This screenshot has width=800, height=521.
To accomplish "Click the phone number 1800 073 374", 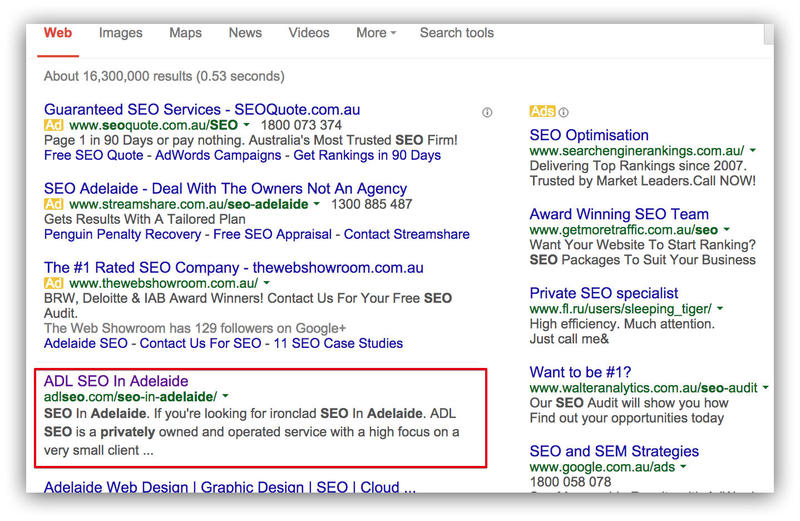I will (301, 125).
